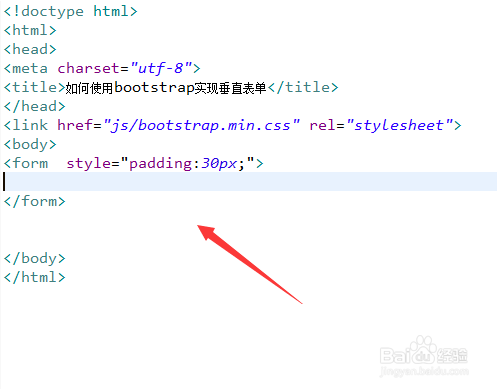Click the style attribute of form
The image size is (497, 389).
tap(89, 164)
